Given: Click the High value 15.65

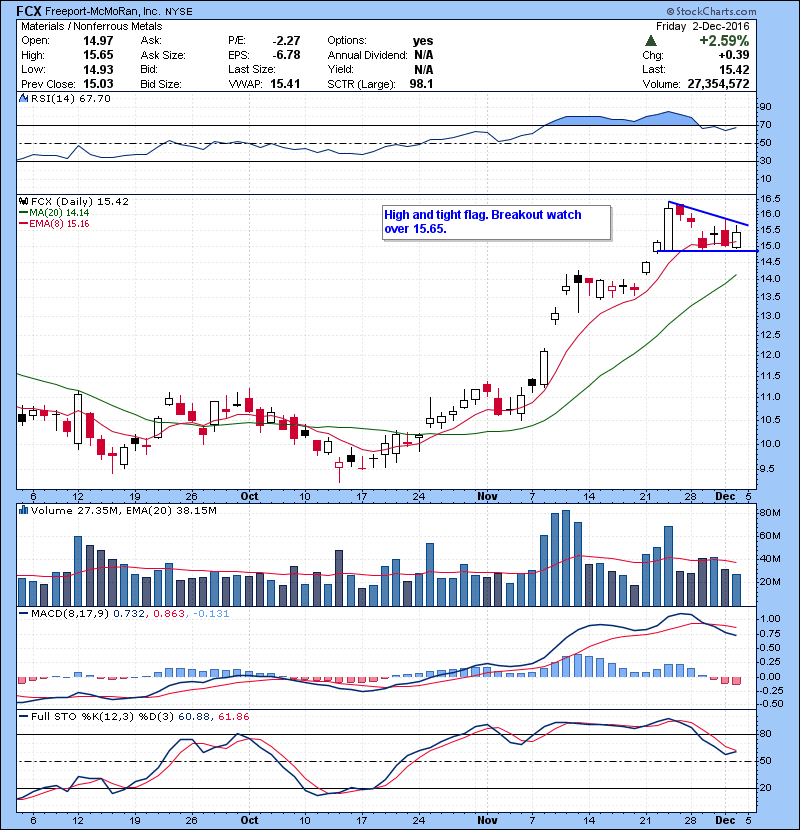Looking at the screenshot, I should click(98, 55).
